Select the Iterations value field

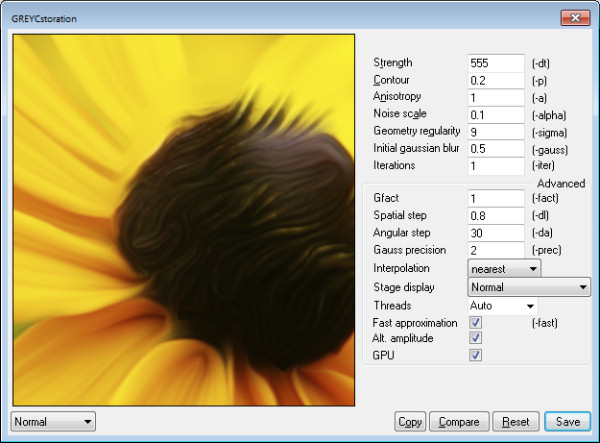tap(496, 166)
